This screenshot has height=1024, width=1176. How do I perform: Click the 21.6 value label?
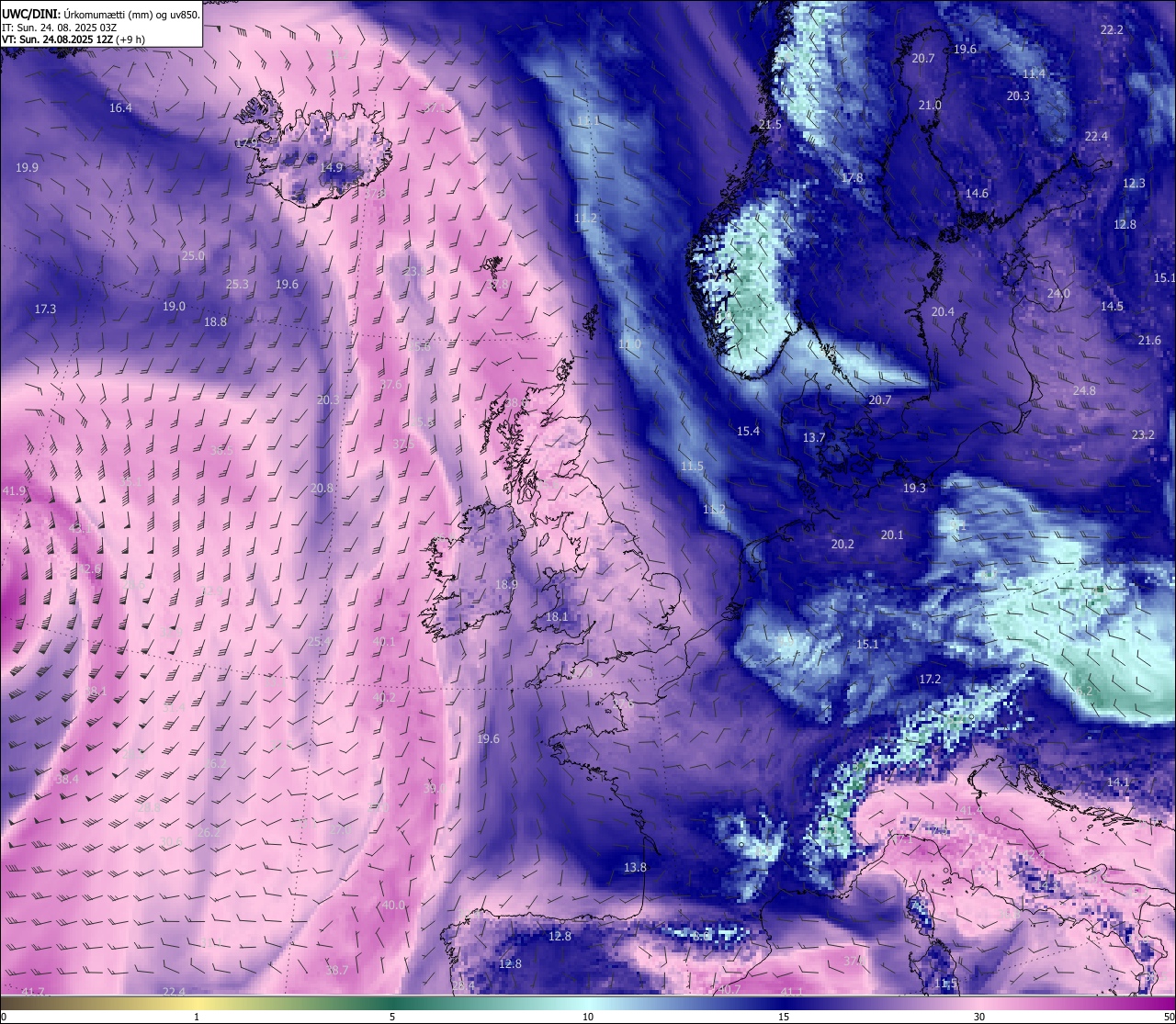pyautogui.click(x=1149, y=341)
